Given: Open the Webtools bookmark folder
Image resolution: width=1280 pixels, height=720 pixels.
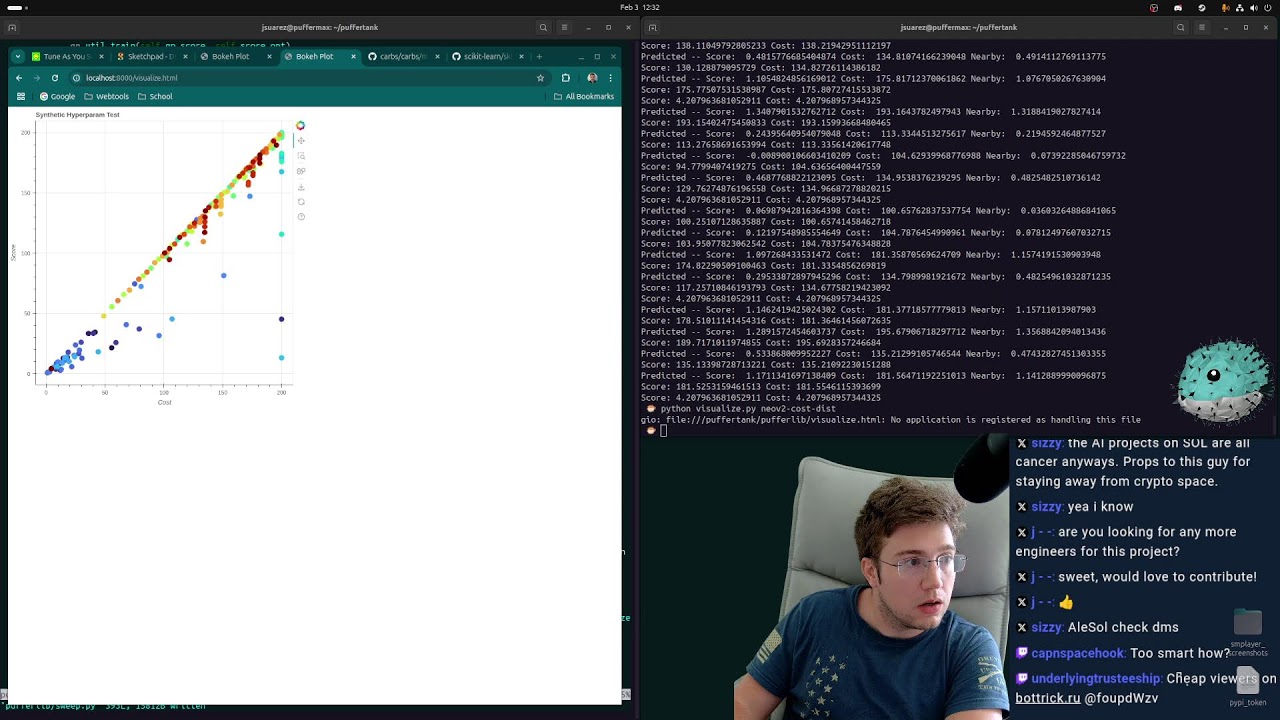Looking at the screenshot, I should pyautogui.click(x=106, y=97).
